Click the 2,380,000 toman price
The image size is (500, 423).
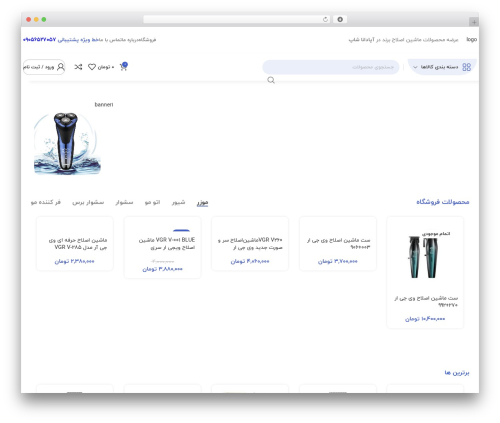tap(74, 261)
